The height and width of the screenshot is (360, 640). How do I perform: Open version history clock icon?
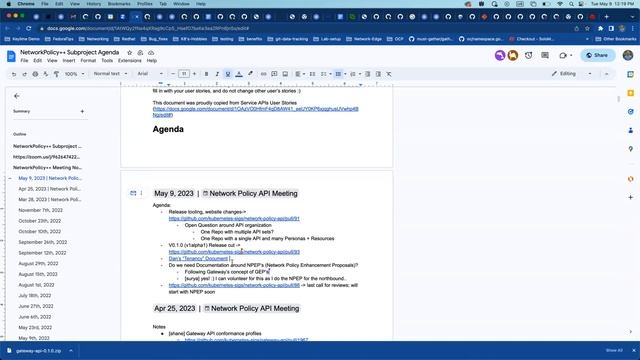[x=529, y=55]
